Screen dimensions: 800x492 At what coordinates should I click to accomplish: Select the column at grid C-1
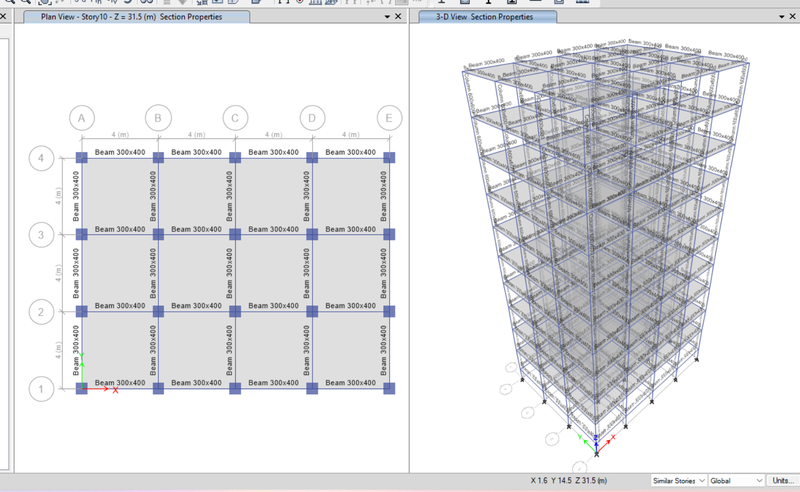(235, 388)
